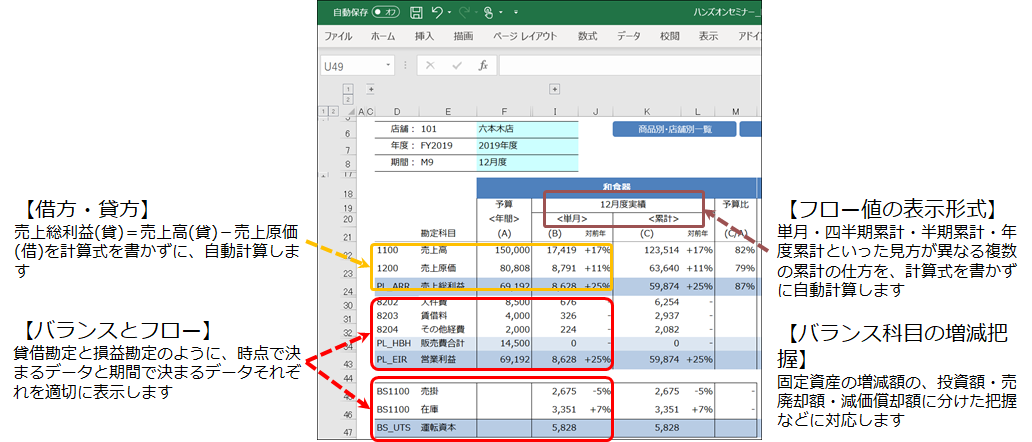1032x442 pixels.
Task: Select column I header
Action: tap(554, 112)
